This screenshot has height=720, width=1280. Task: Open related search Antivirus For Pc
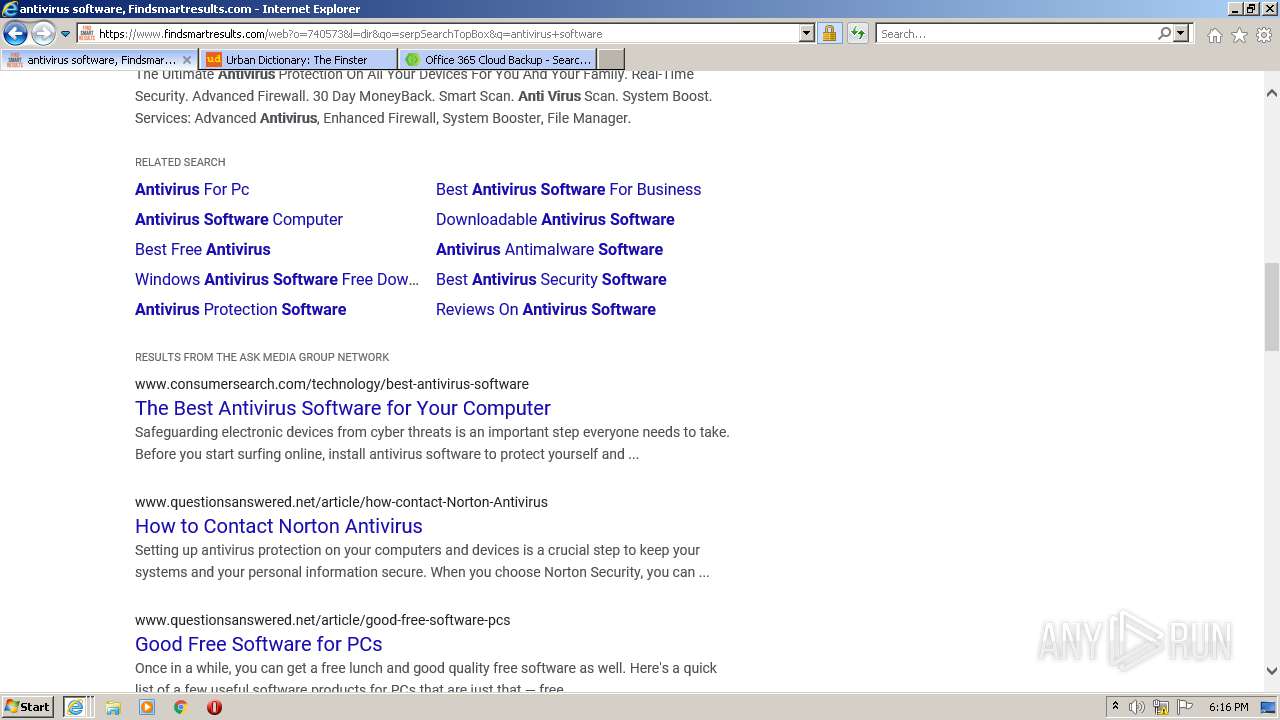192,189
